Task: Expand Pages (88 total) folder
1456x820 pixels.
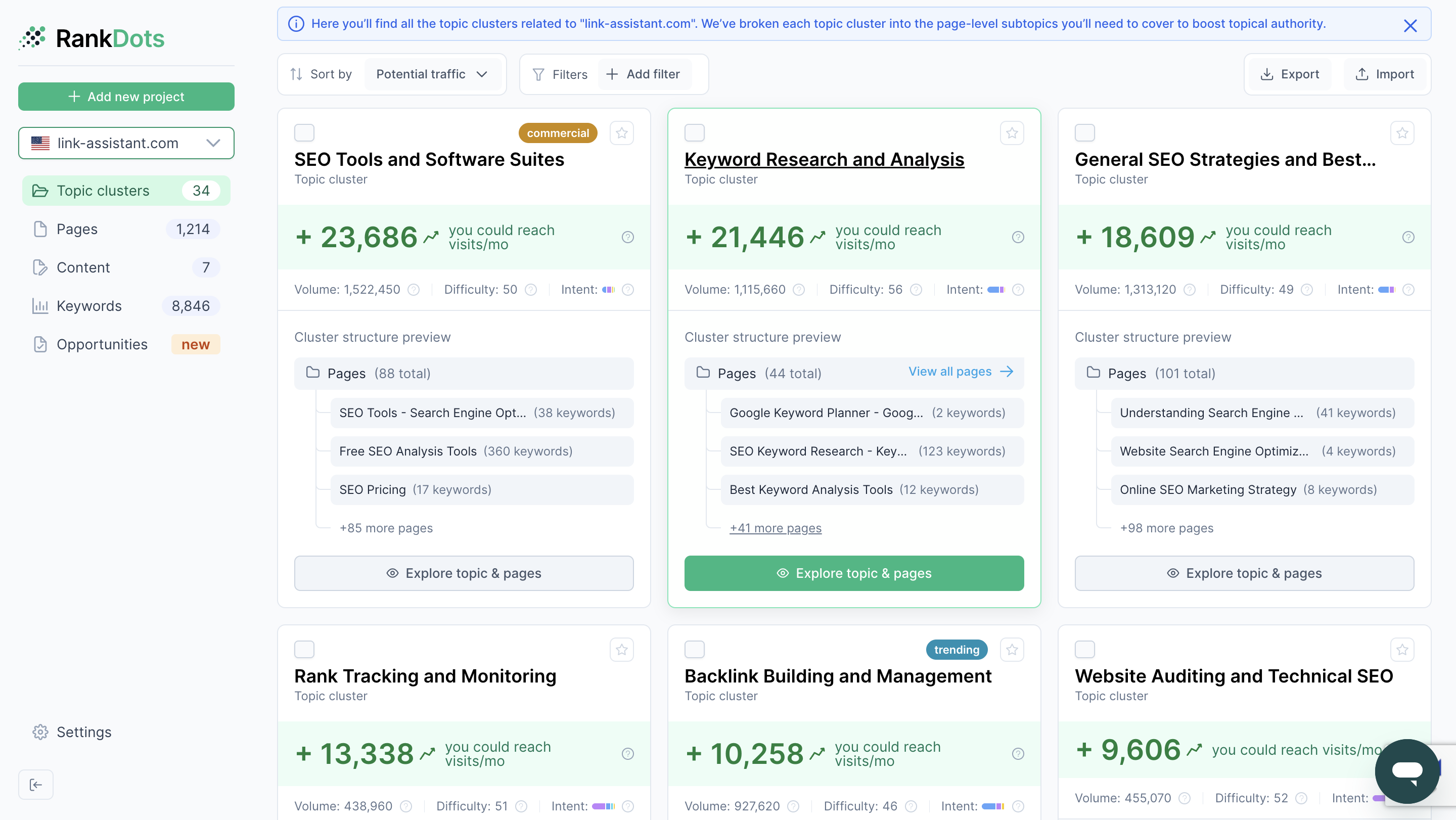Action: click(464, 373)
